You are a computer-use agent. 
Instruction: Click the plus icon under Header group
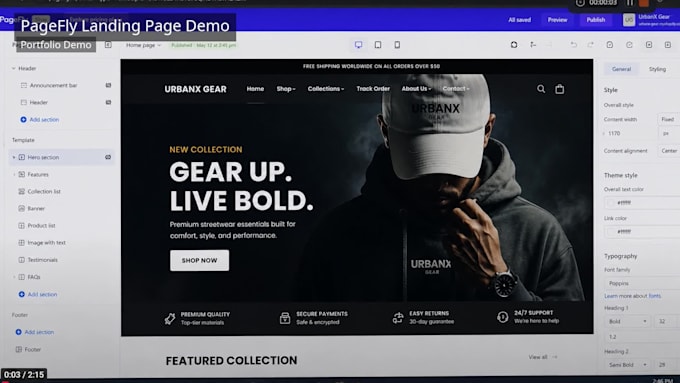coord(23,119)
